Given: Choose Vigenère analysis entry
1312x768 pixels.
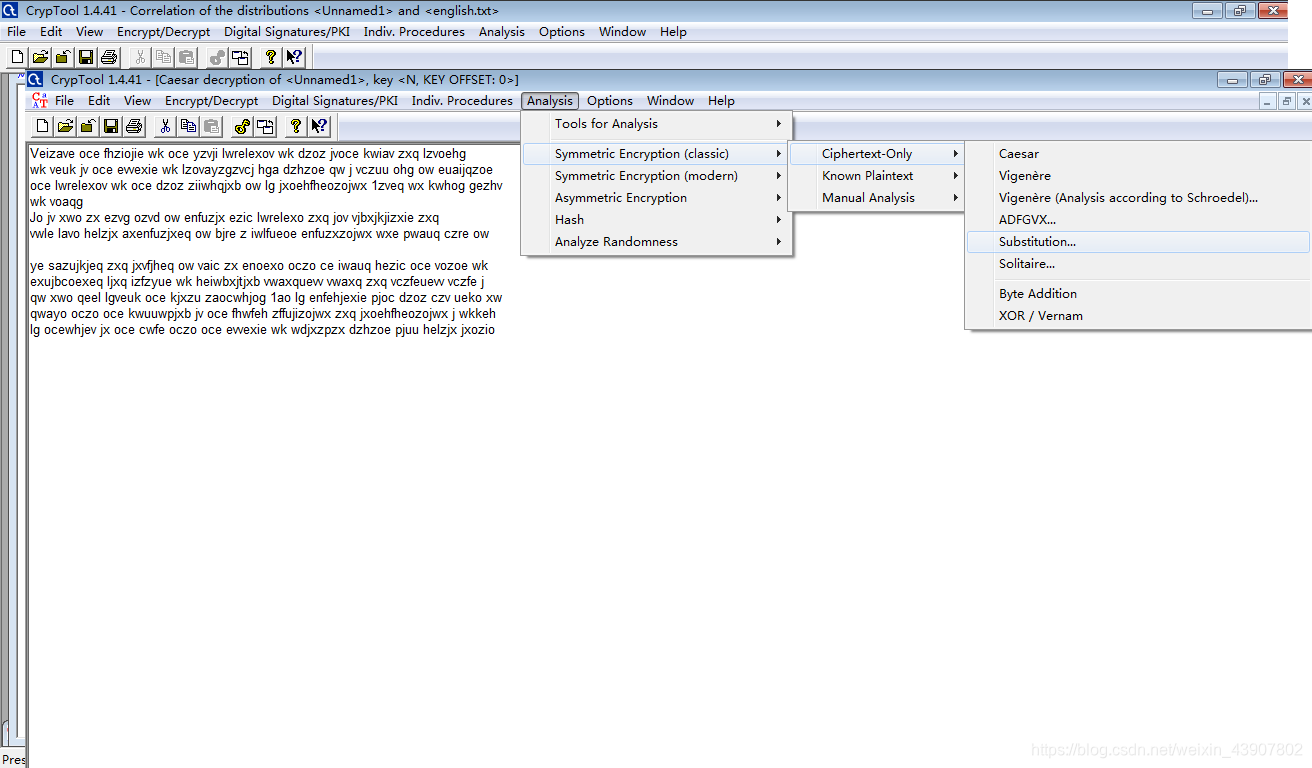Looking at the screenshot, I should coord(1138,176).
